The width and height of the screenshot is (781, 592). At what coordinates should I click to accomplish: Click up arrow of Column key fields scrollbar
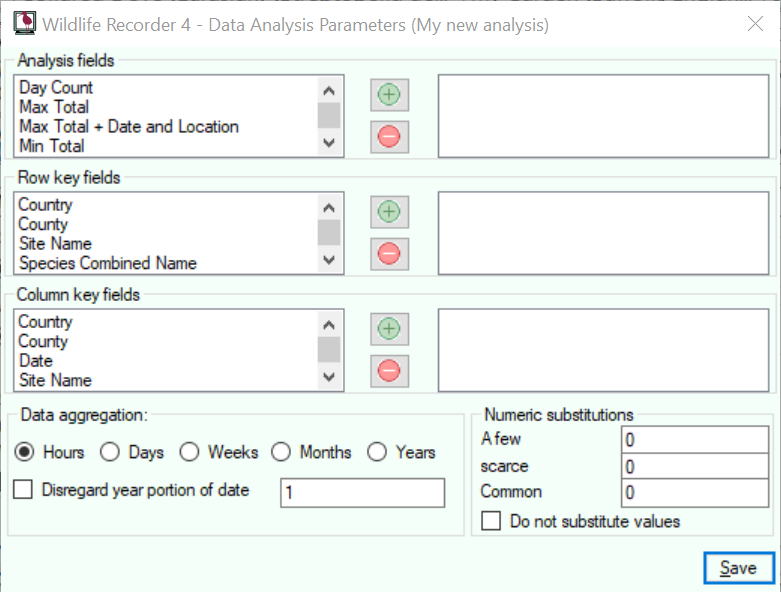[329, 325]
